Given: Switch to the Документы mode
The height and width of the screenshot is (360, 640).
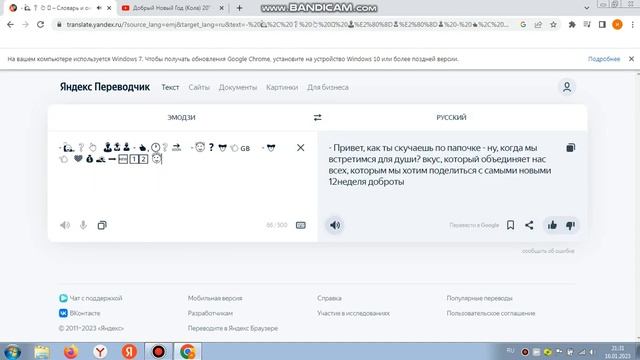Looking at the screenshot, I should [238, 87].
